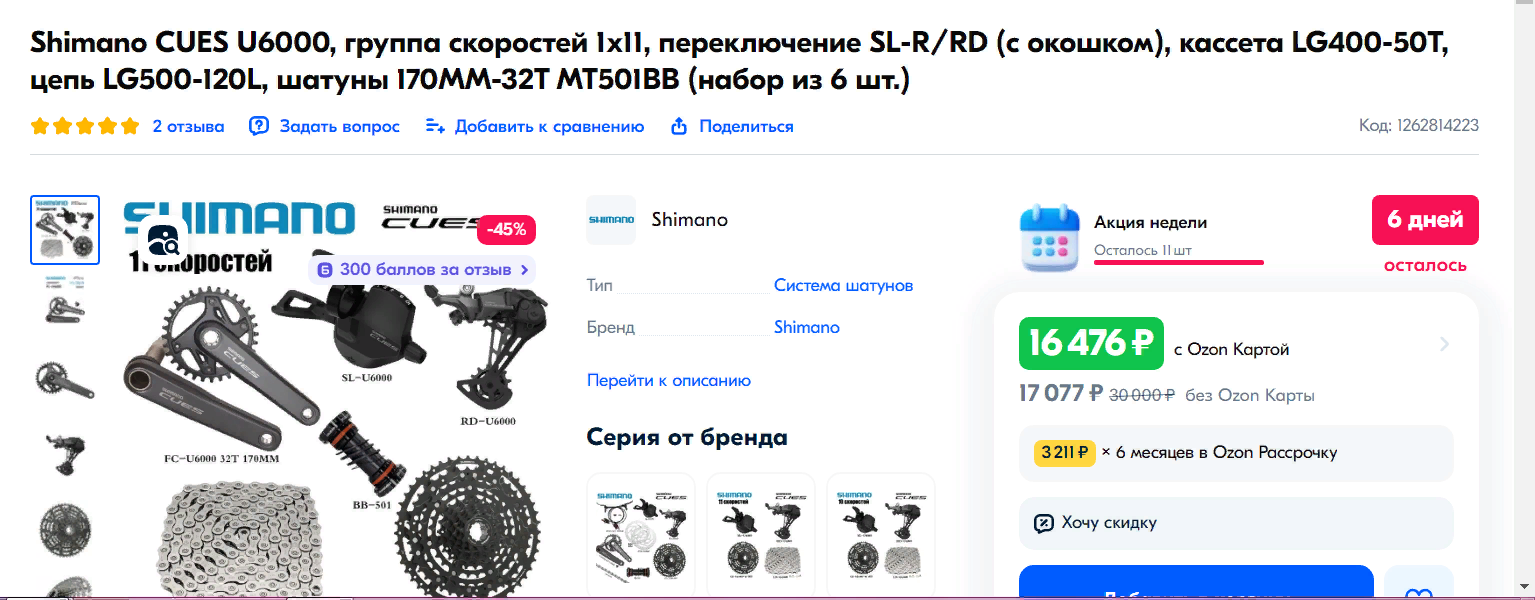Click the weekly deal calendar icon

click(x=1050, y=237)
